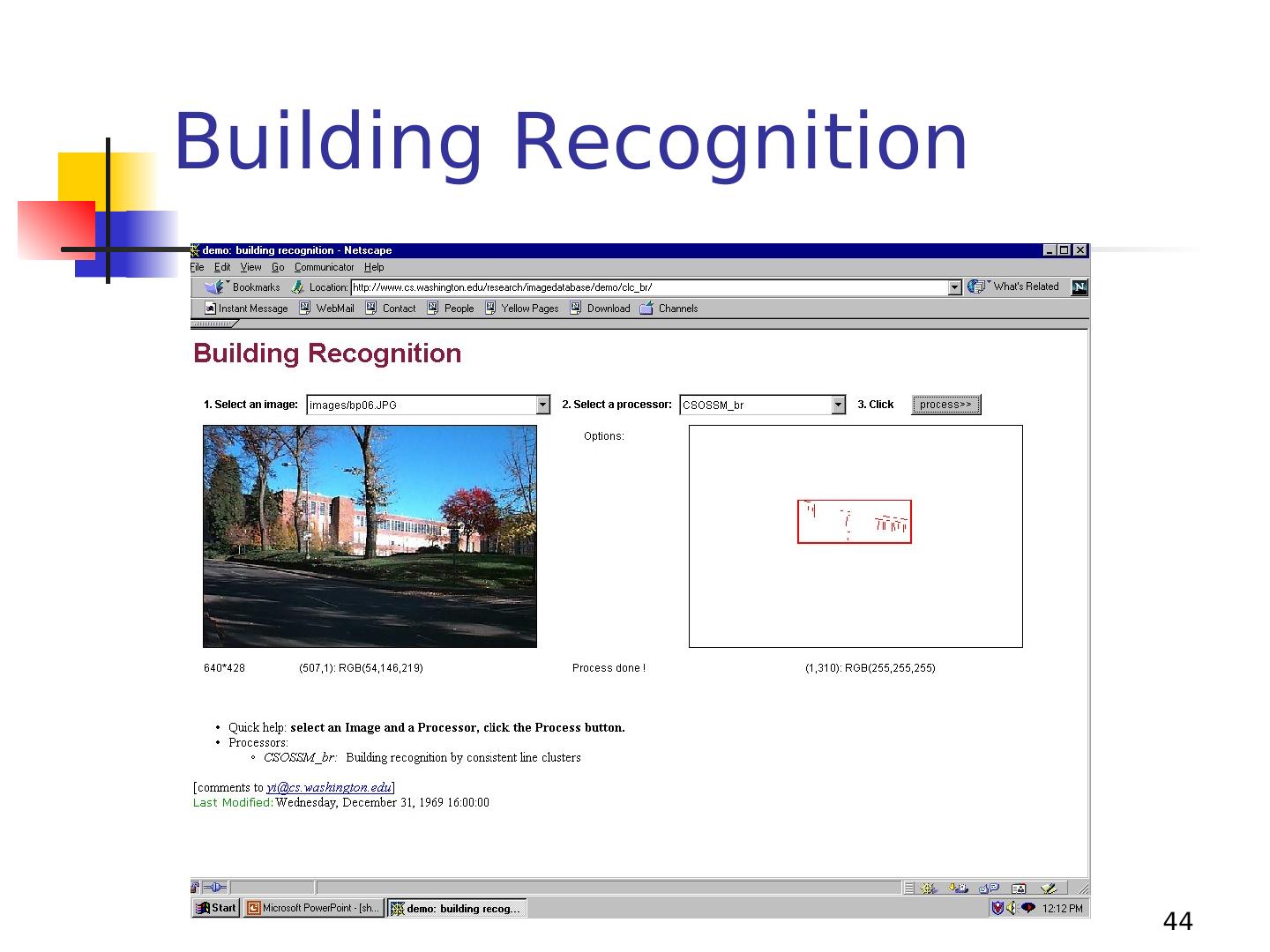Open the Contact personal toolbar shortcut

391,309
